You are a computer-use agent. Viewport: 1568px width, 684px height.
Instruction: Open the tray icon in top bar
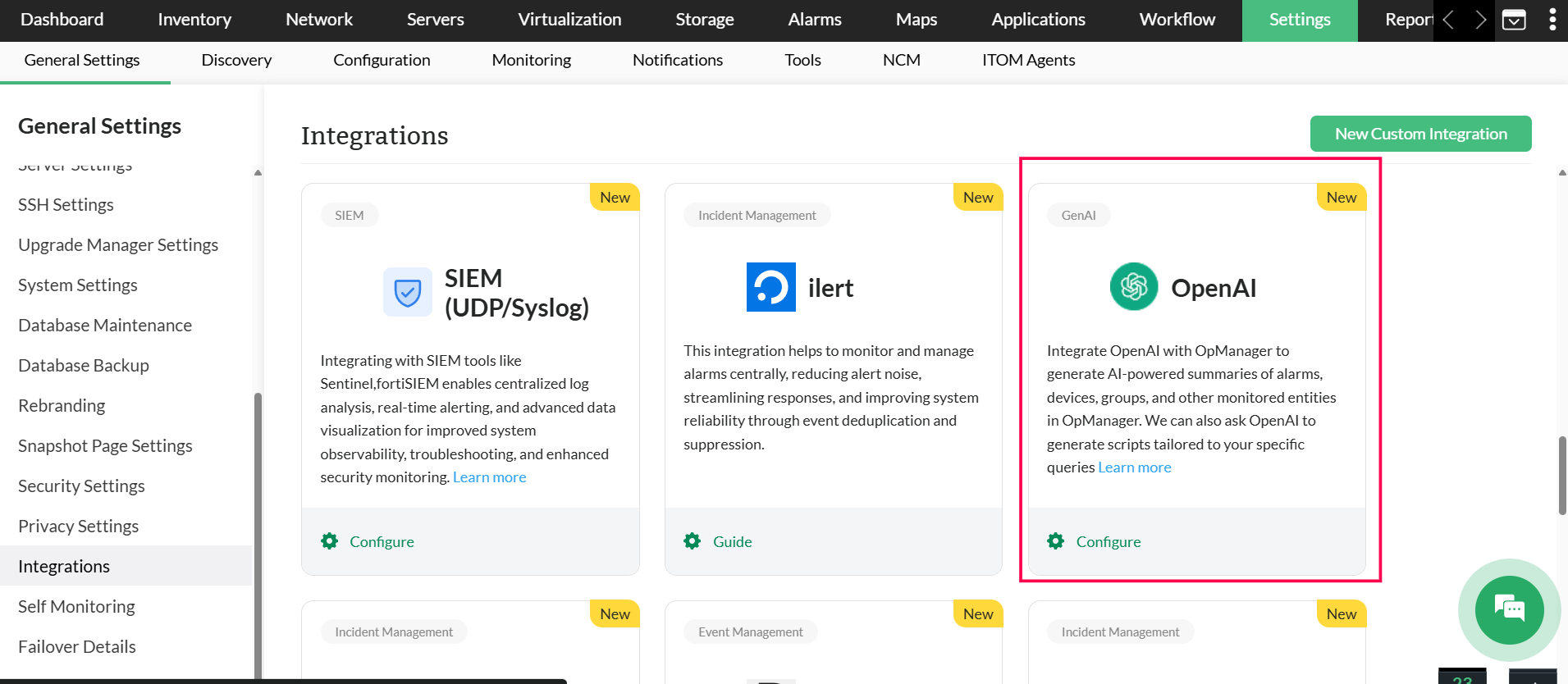1514,20
